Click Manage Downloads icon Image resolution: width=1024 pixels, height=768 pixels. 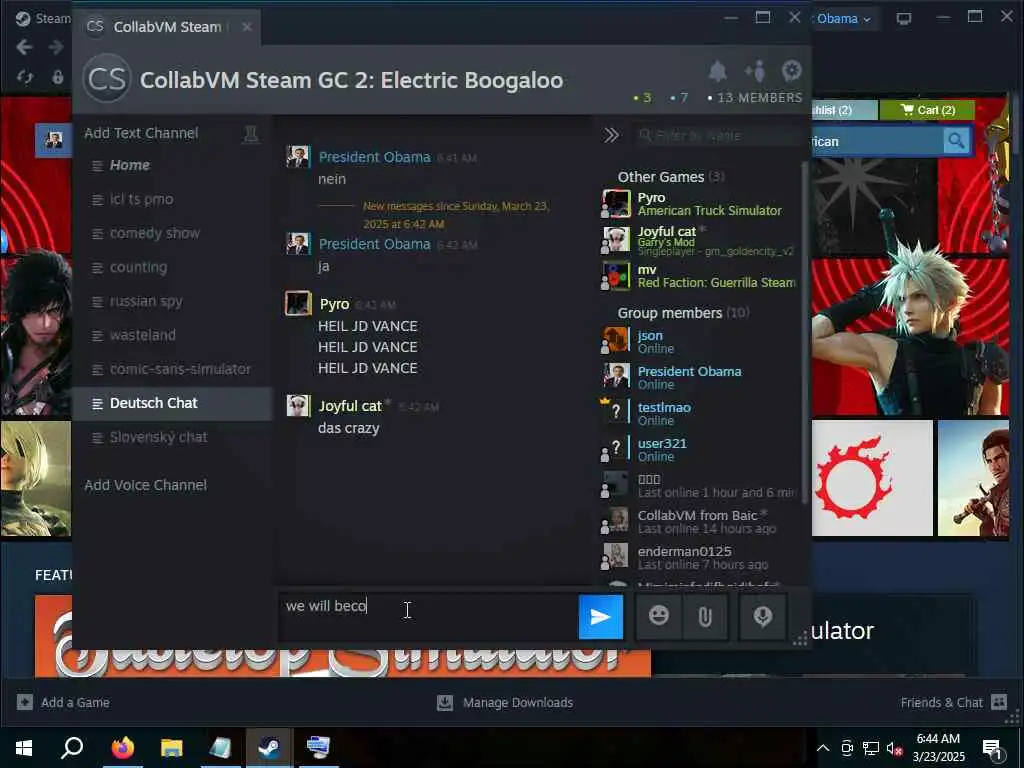pyautogui.click(x=445, y=702)
